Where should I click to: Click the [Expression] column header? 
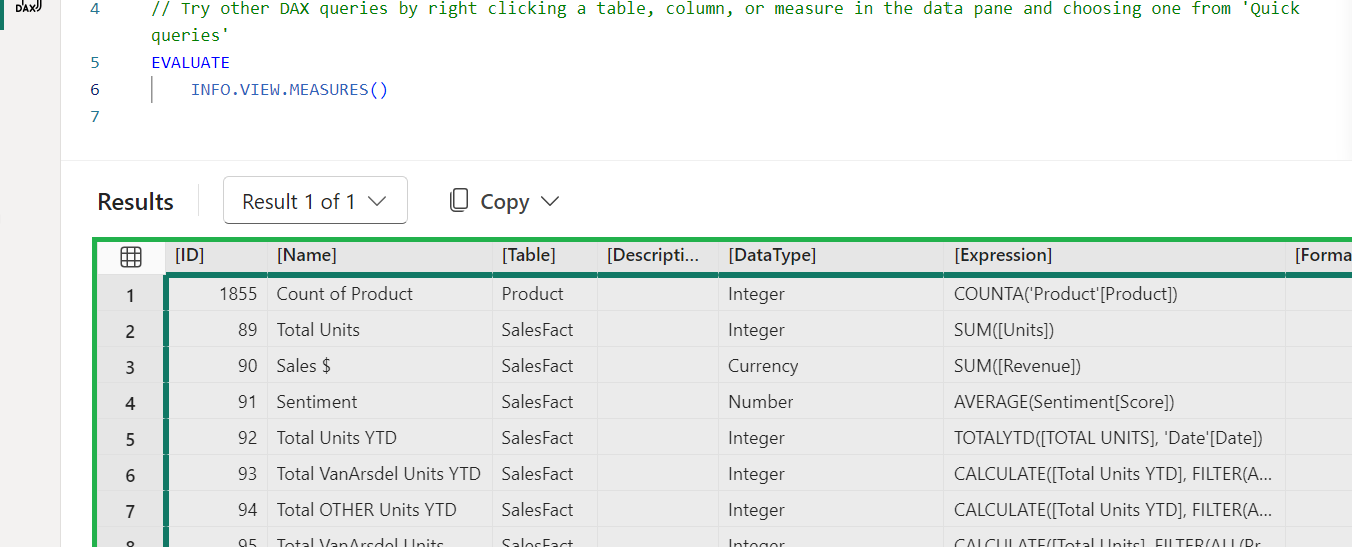(x=1112, y=255)
